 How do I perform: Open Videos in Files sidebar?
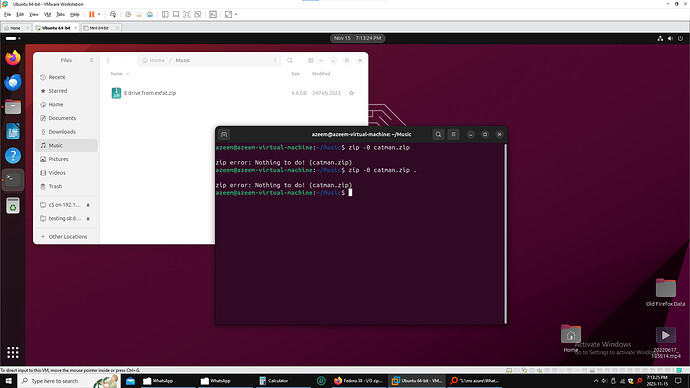(66, 172)
